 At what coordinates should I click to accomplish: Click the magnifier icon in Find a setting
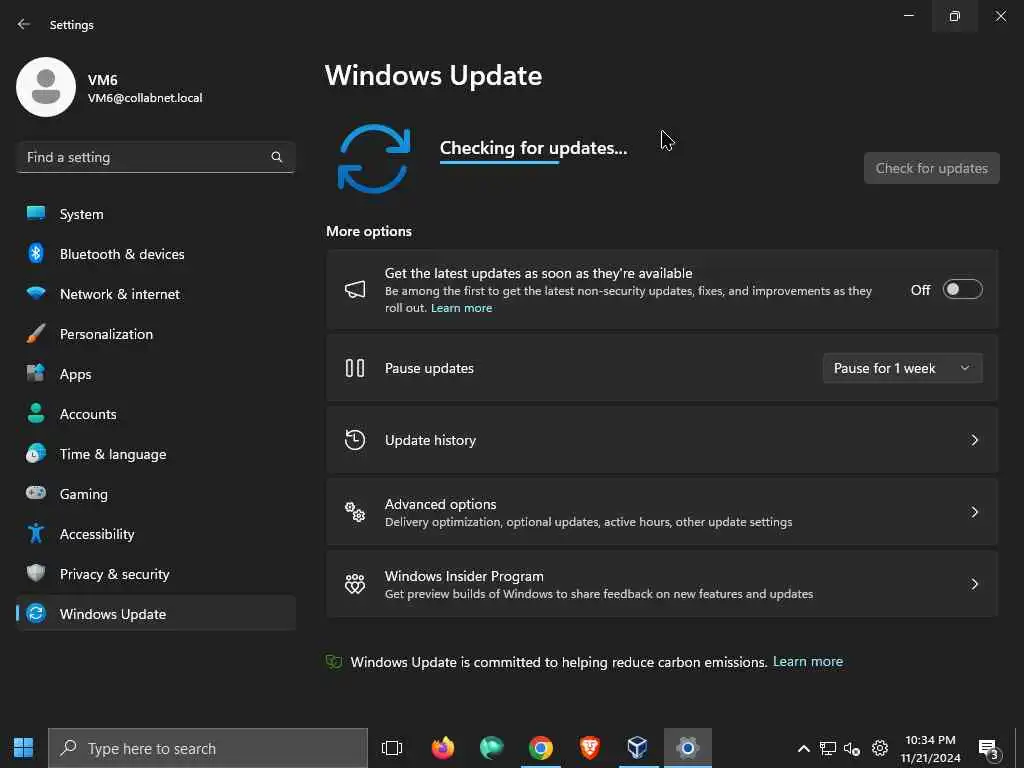[x=276, y=157]
